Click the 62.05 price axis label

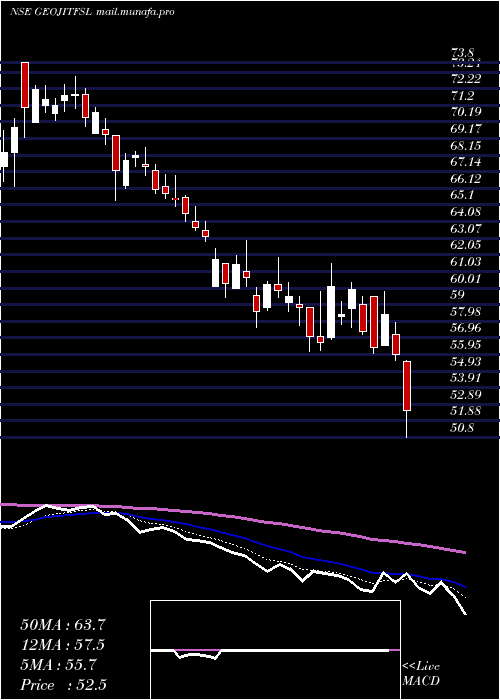coord(466,245)
